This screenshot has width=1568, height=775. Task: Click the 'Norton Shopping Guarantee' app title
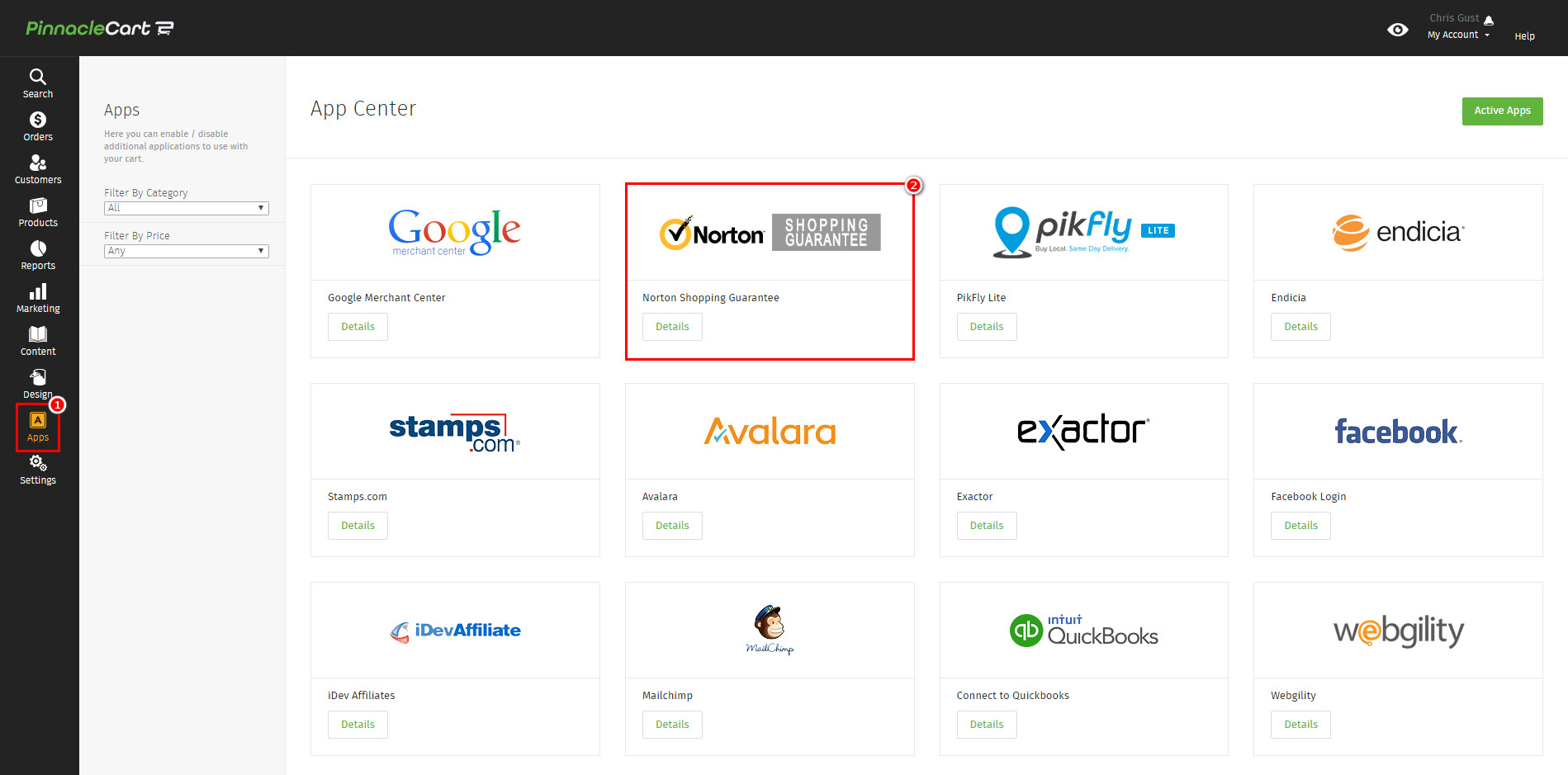coord(711,298)
